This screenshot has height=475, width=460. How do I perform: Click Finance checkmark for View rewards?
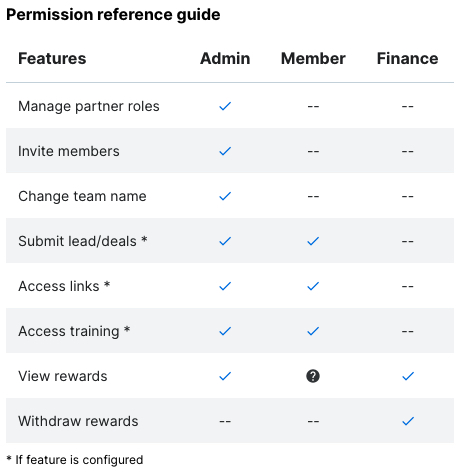point(408,376)
